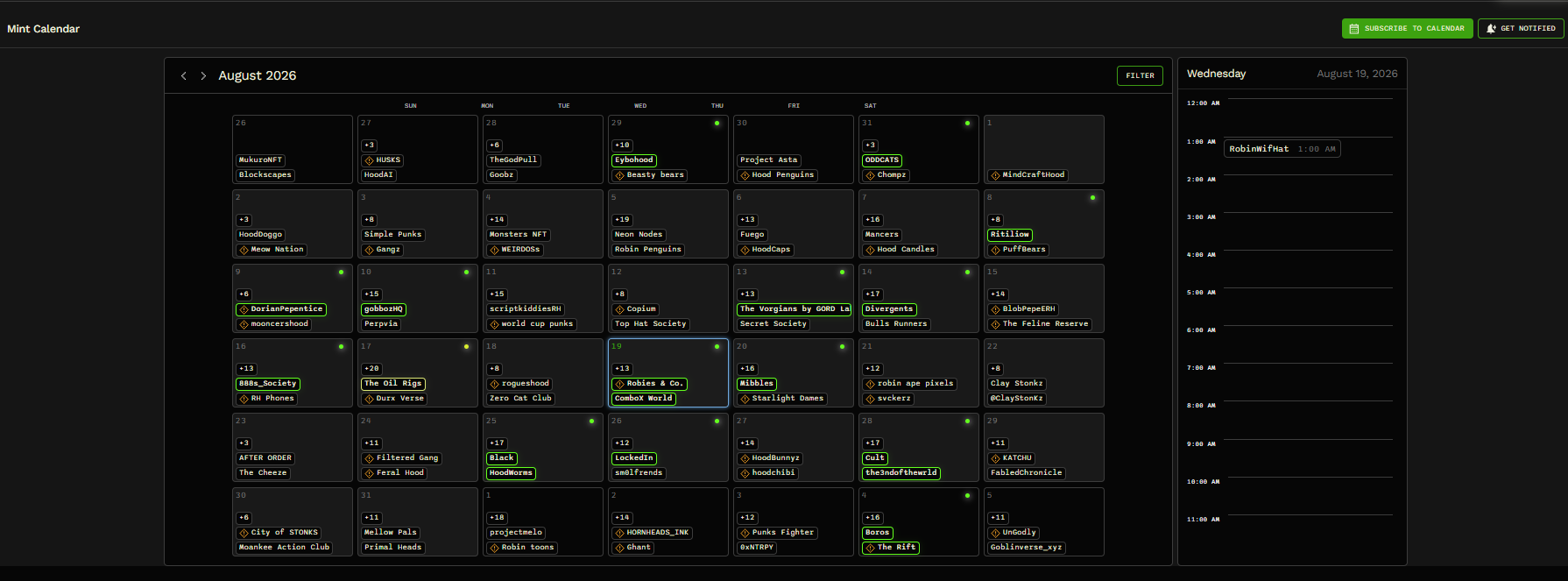This screenshot has width=1568, height=581.
Task: Click diamond icon beside Gangz
Action: pos(370,250)
